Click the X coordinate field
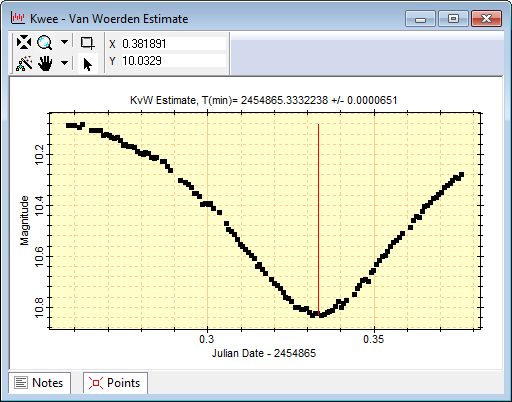 click(x=173, y=44)
